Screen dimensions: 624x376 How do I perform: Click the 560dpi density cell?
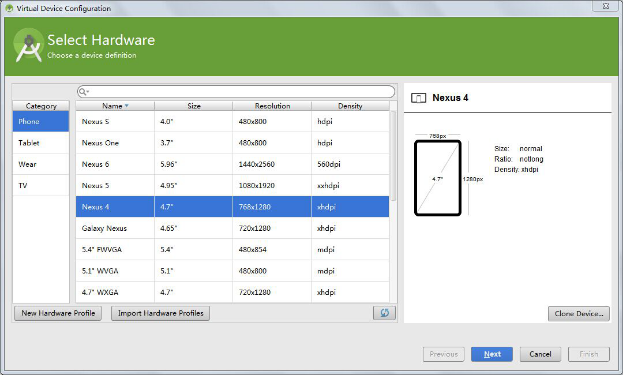coord(350,164)
